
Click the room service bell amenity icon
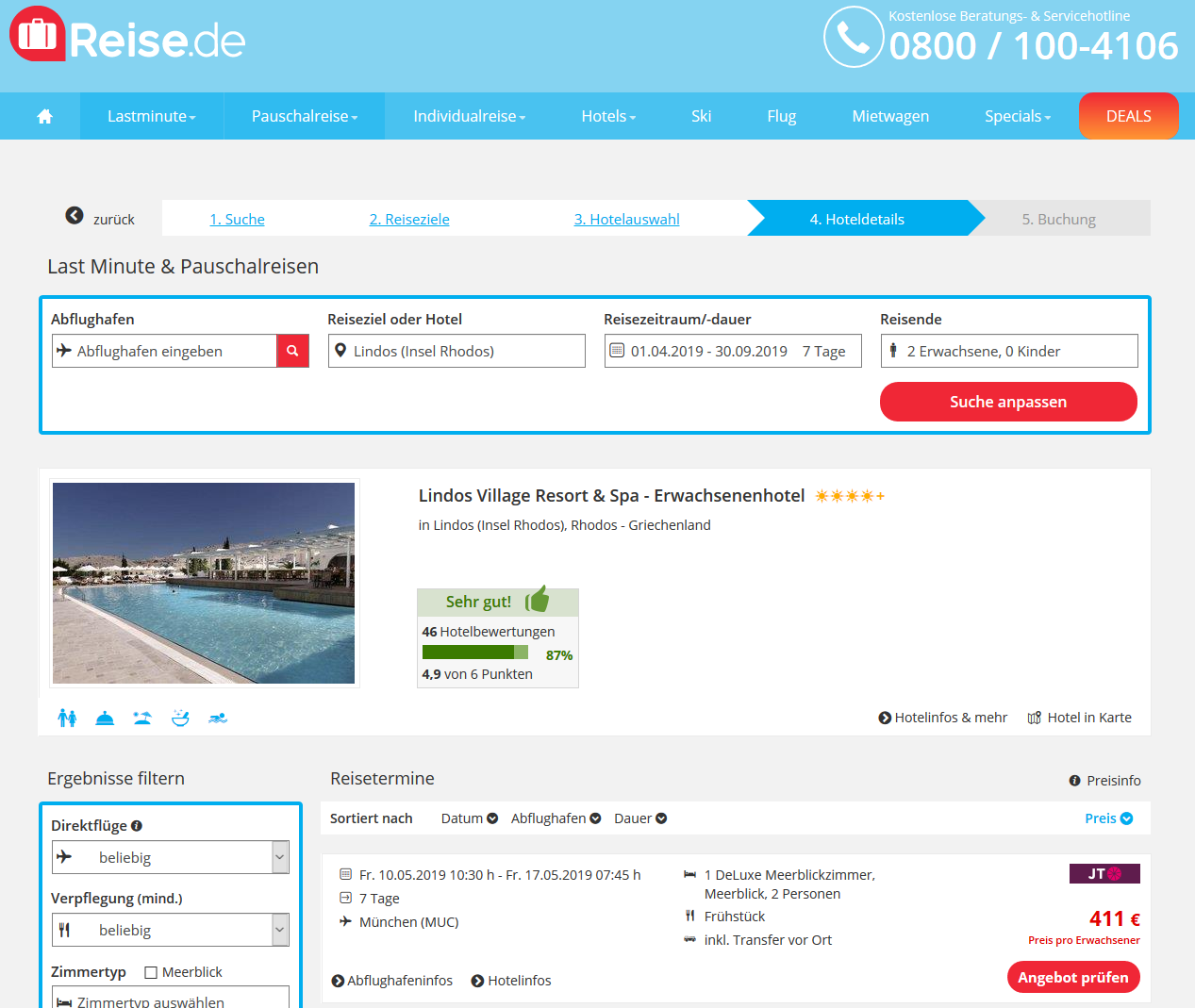[x=105, y=719]
